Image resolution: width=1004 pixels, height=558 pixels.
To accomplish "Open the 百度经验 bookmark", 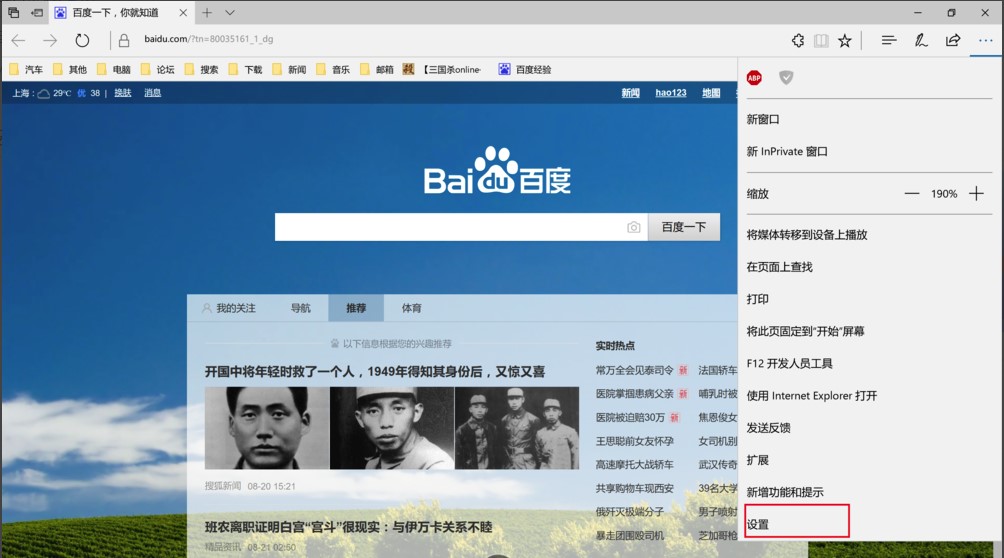I will point(525,69).
